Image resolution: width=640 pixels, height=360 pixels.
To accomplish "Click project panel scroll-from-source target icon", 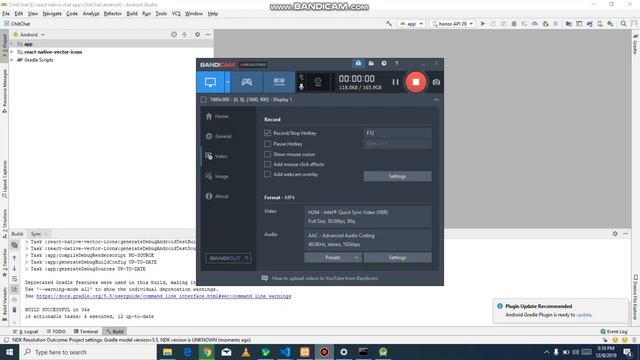I will tap(174, 35).
